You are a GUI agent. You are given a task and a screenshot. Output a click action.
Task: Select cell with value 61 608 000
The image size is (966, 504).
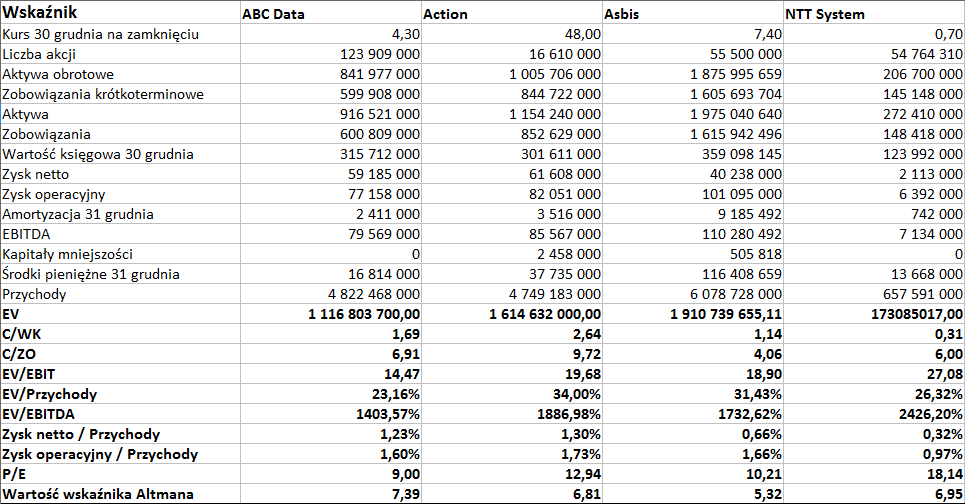tap(512, 174)
